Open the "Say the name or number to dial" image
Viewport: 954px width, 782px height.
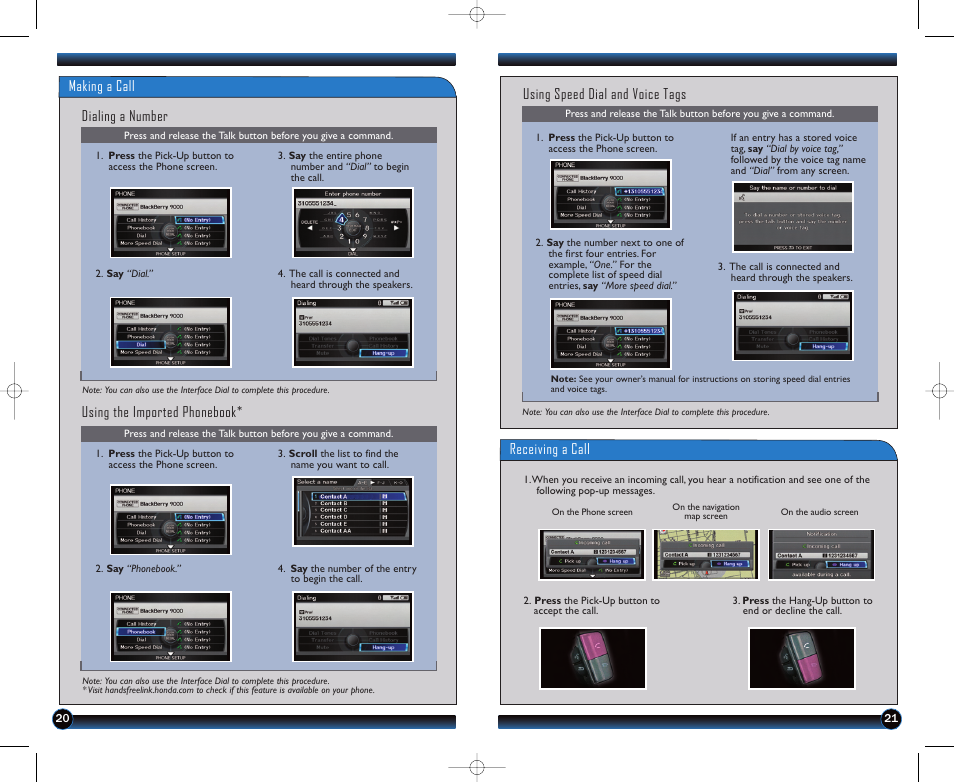click(x=793, y=217)
